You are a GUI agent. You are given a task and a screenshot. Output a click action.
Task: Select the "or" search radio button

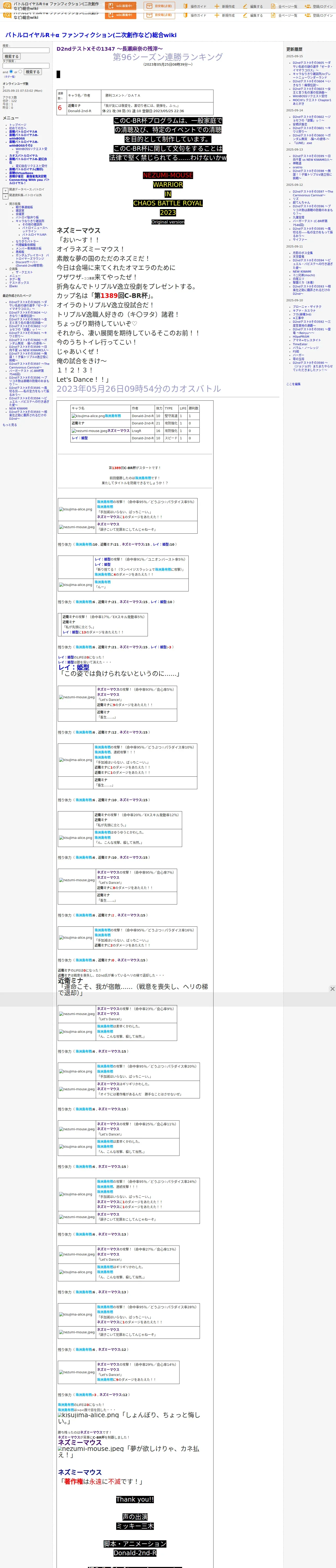coord(21,71)
